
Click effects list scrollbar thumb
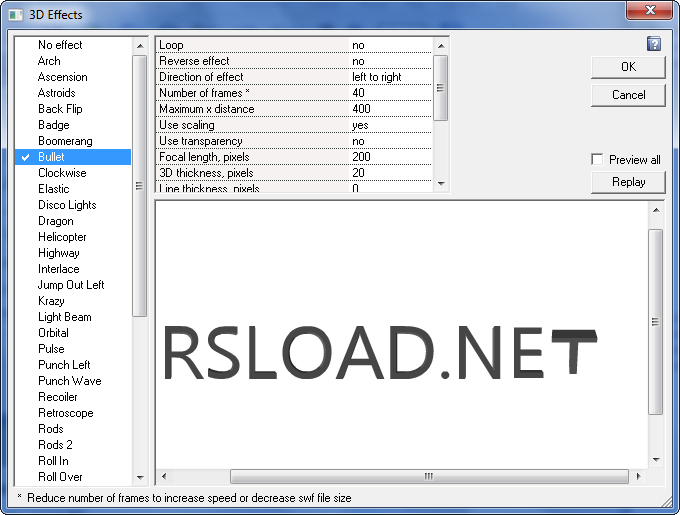(140, 186)
